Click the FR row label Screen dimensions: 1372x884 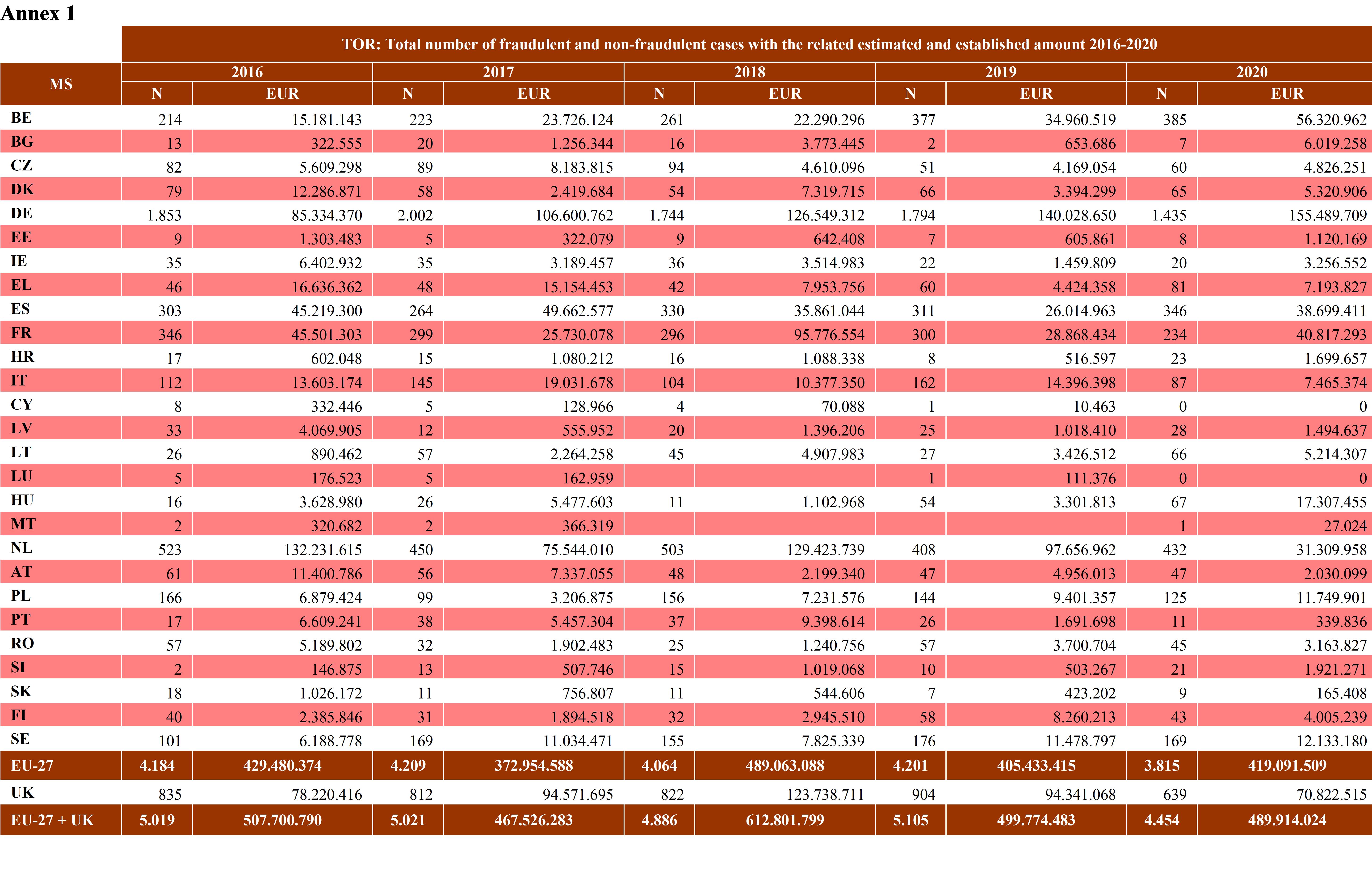(21, 333)
